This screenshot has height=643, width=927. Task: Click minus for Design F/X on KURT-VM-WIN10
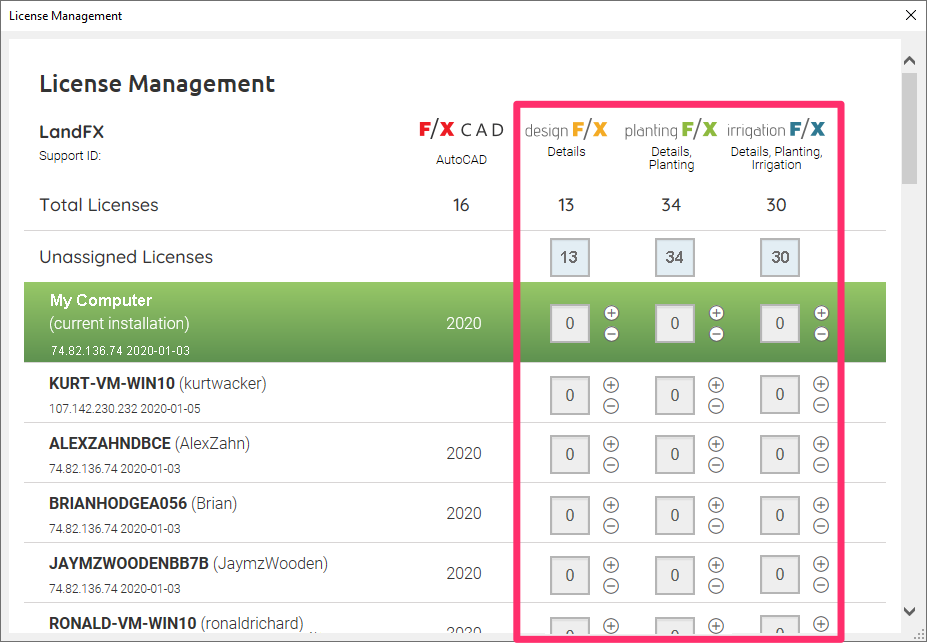coord(611,406)
